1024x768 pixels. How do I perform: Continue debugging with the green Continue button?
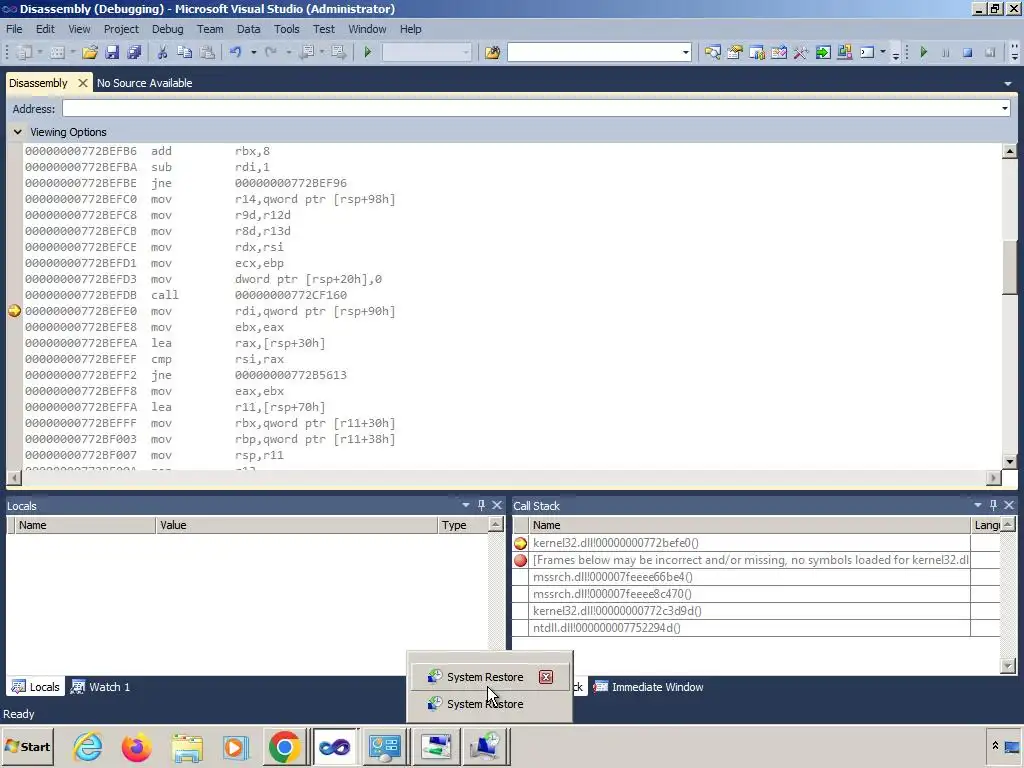click(x=923, y=52)
